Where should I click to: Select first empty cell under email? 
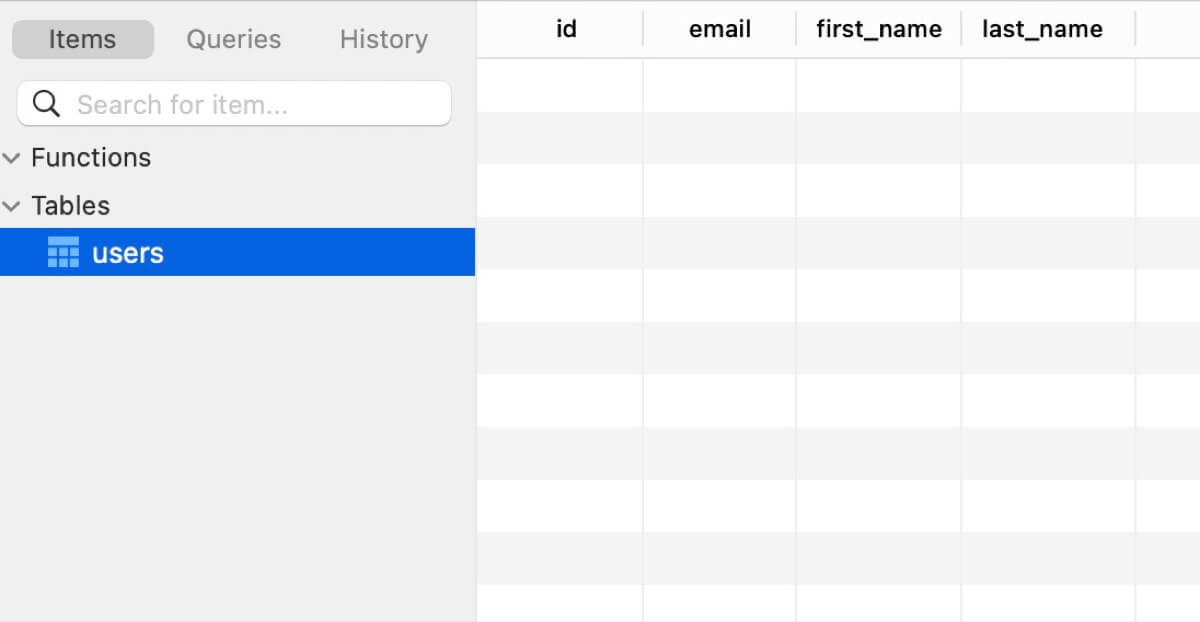pos(719,85)
